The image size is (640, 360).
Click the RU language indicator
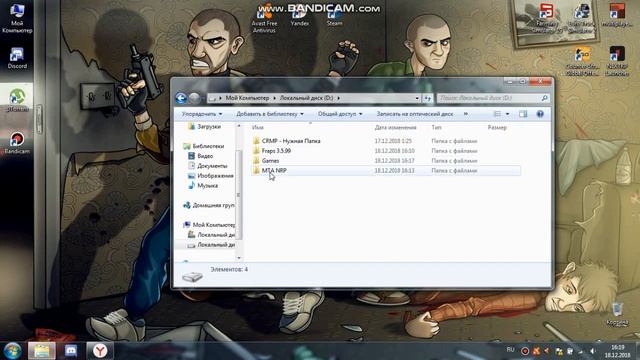coord(510,350)
